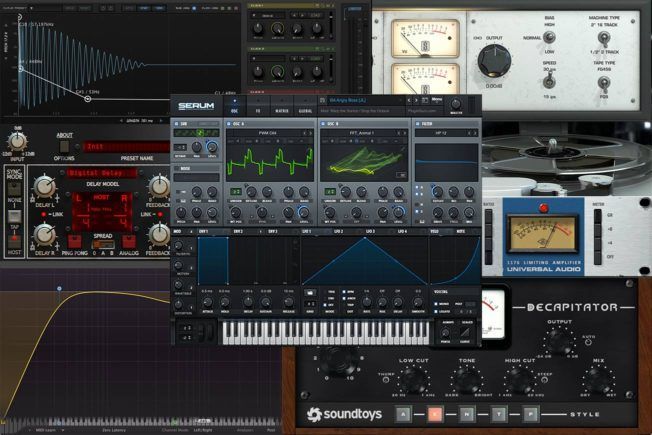Click the Init preset name display
The height and width of the screenshot is (435, 652).
coord(126,147)
